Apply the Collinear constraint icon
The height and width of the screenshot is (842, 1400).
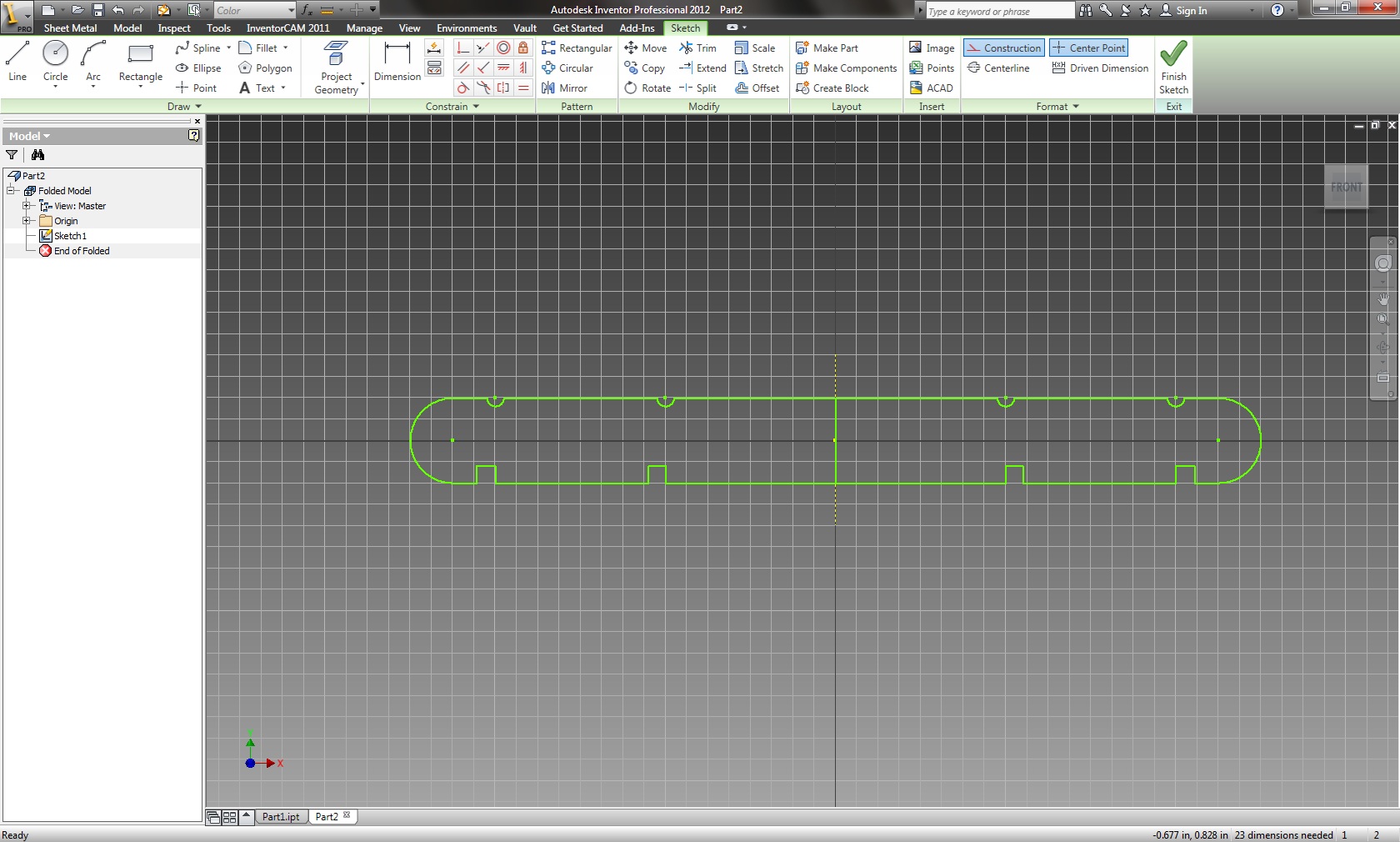coord(483,48)
